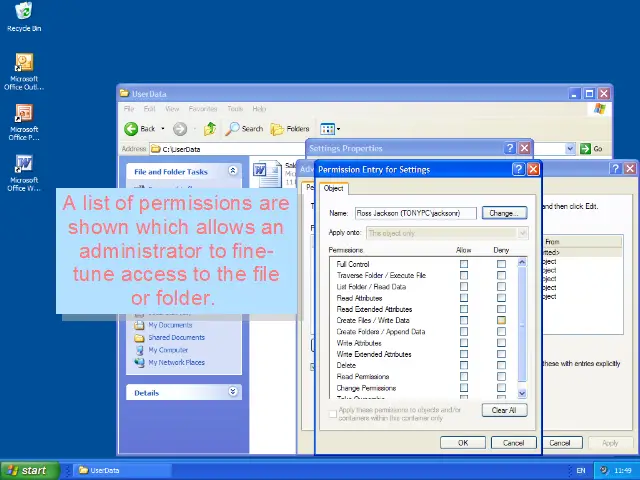Click help question mark in Permission Entry title bar
640x480 pixels.
coord(518,170)
